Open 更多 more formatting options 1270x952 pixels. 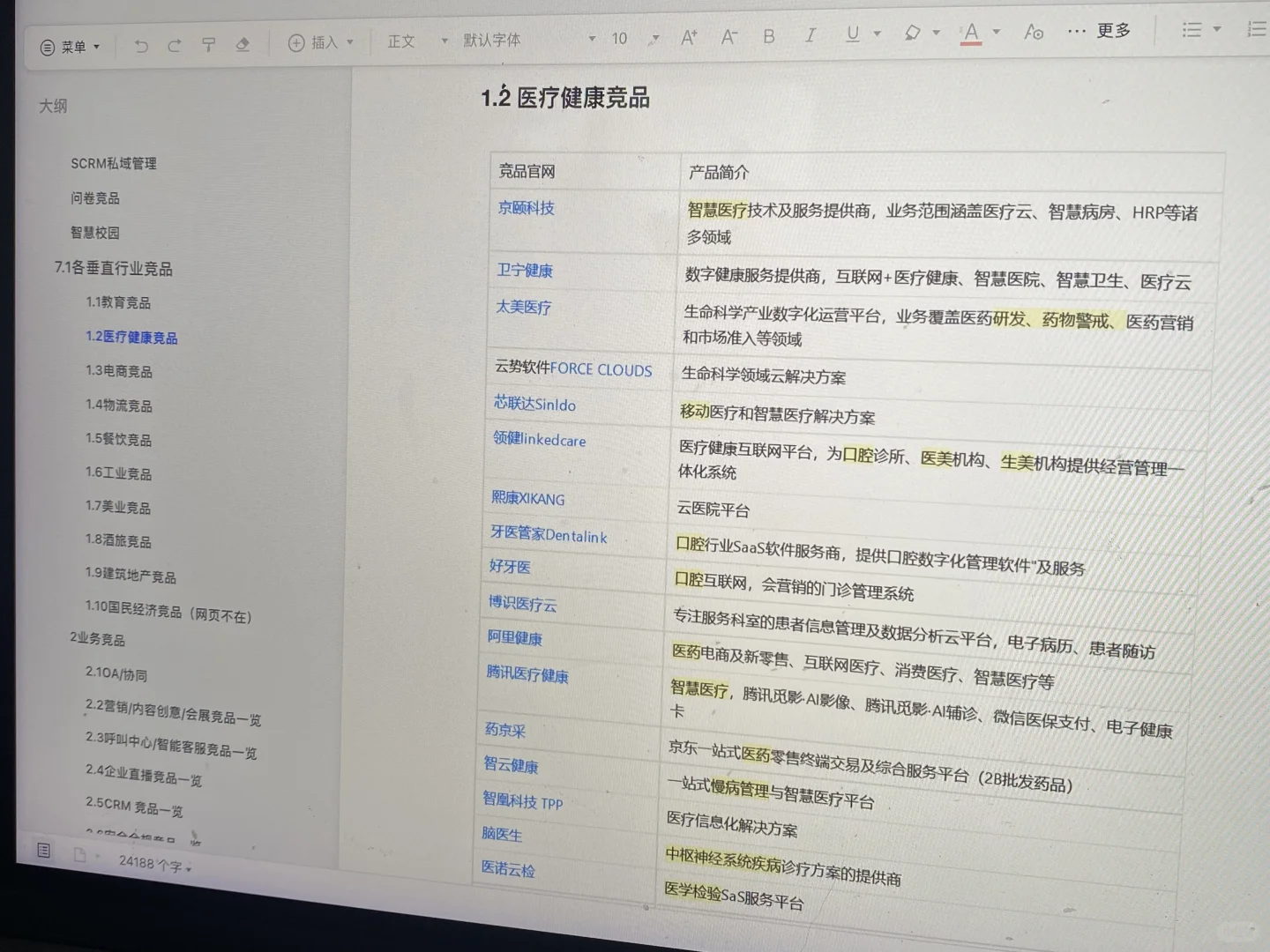pyautogui.click(x=1099, y=31)
